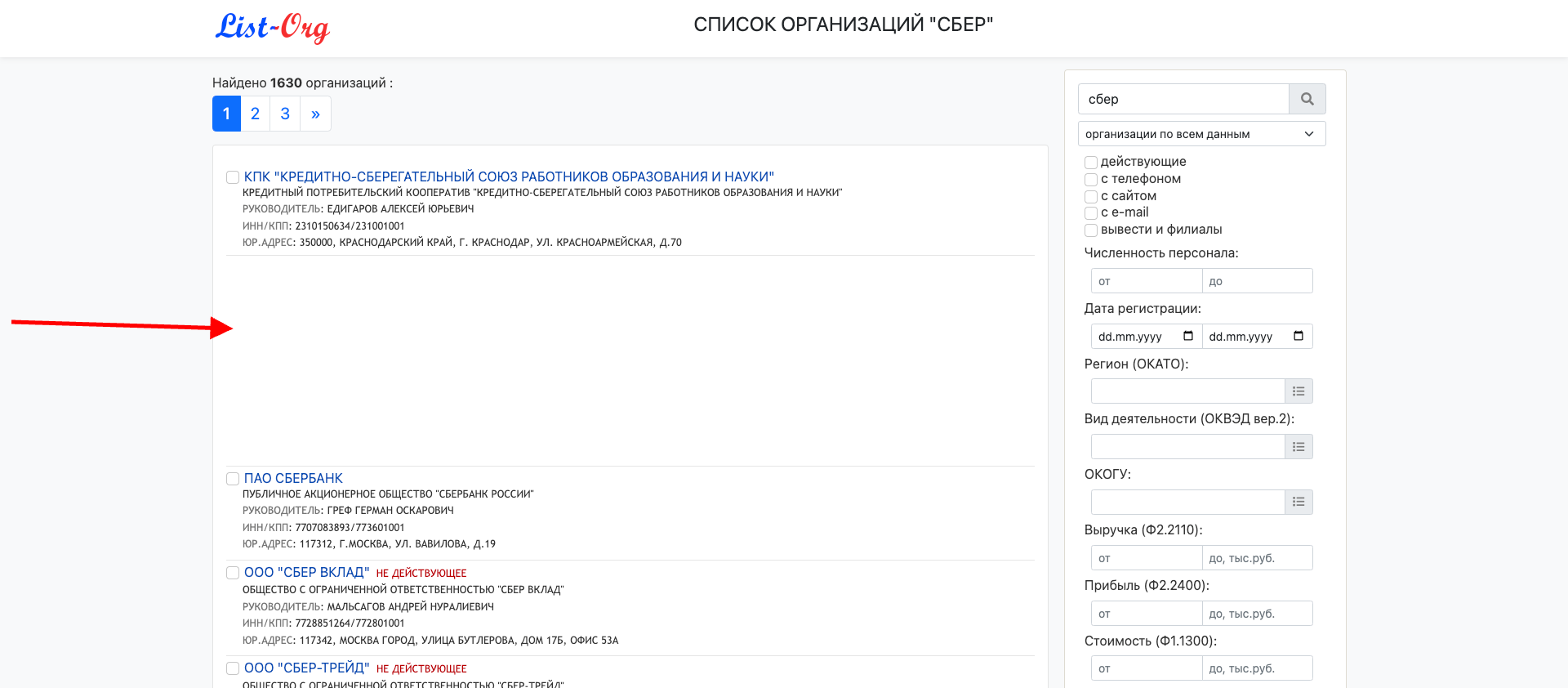
Task: Click the Вид деятельности ОКВЭД input field
Action: tap(1188, 447)
